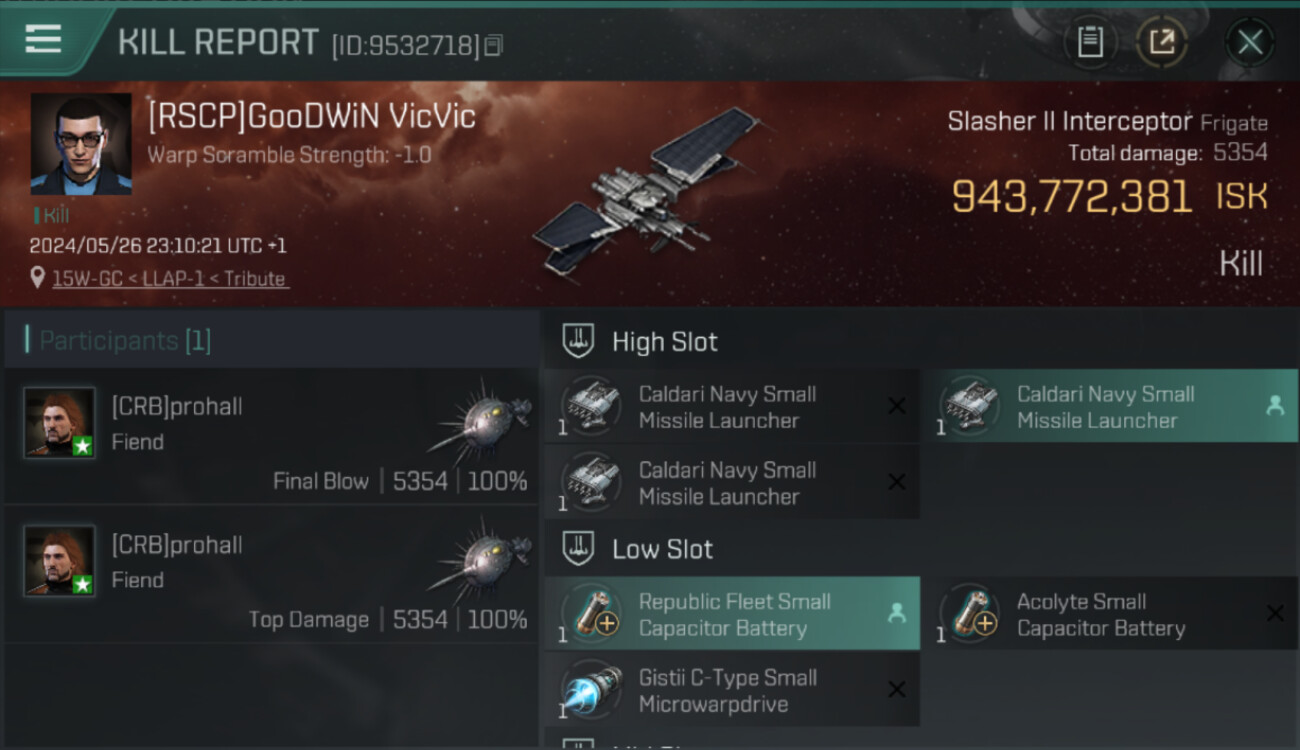Click the Low Slot section icon
The width and height of the screenshot is (1300, 750).
click(x=579, y=548)
